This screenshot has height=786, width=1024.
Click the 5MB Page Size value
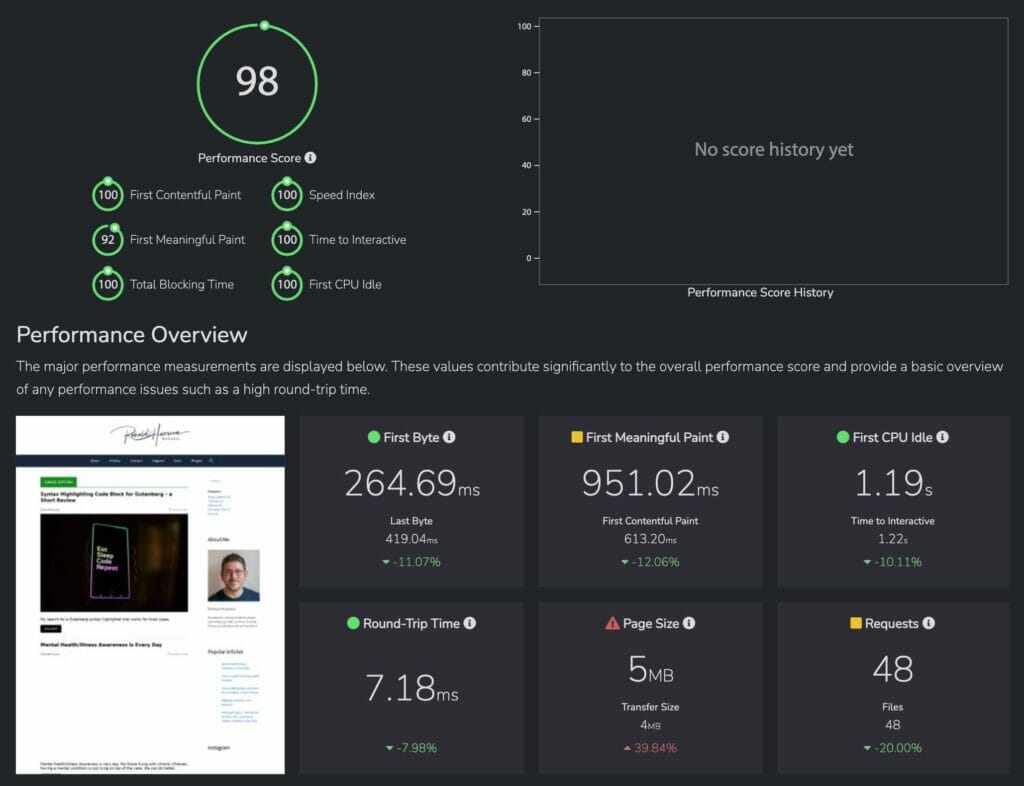click(x=650, y=669)
